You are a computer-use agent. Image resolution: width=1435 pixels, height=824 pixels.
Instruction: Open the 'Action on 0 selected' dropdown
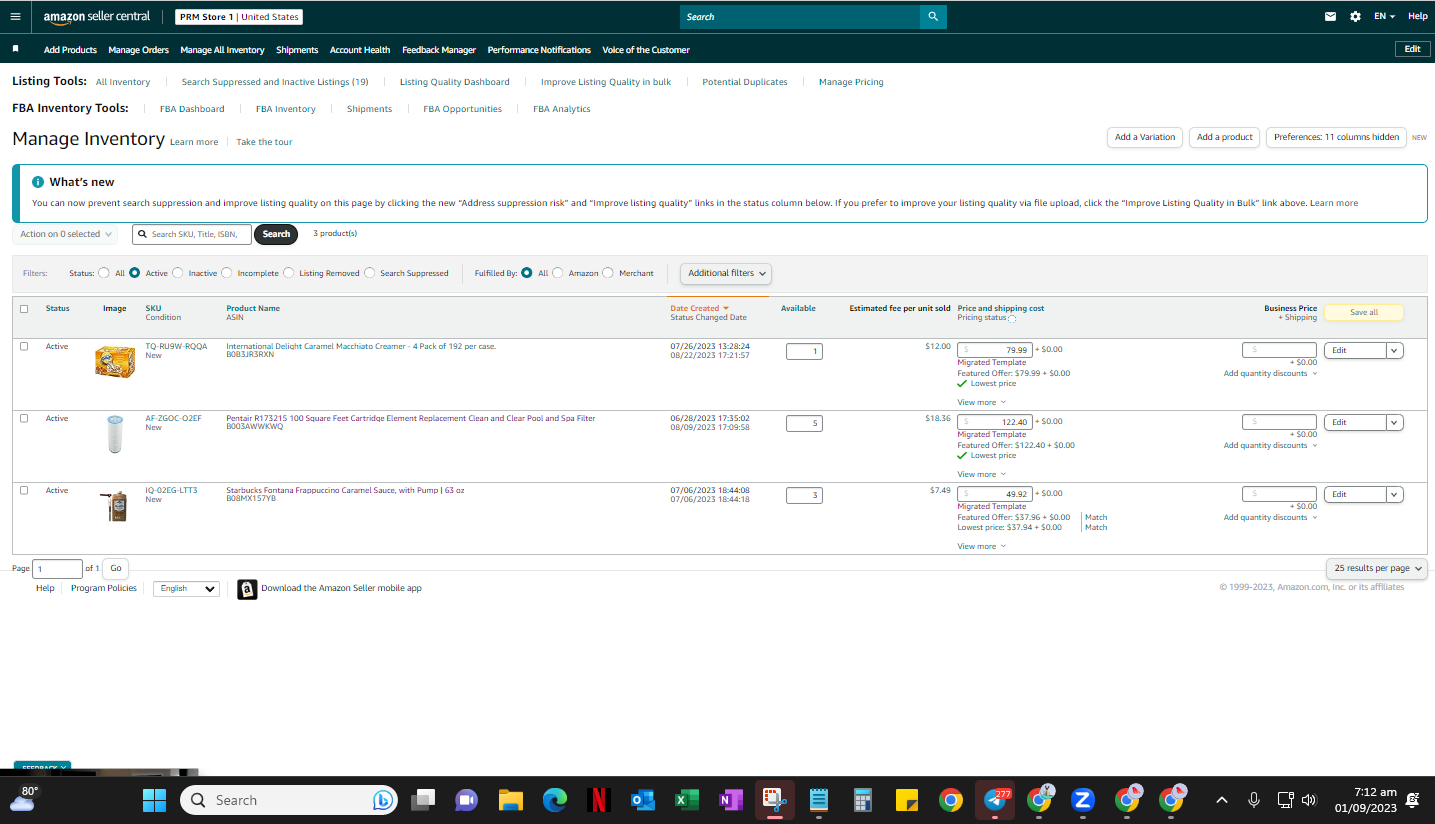[65, 234]
